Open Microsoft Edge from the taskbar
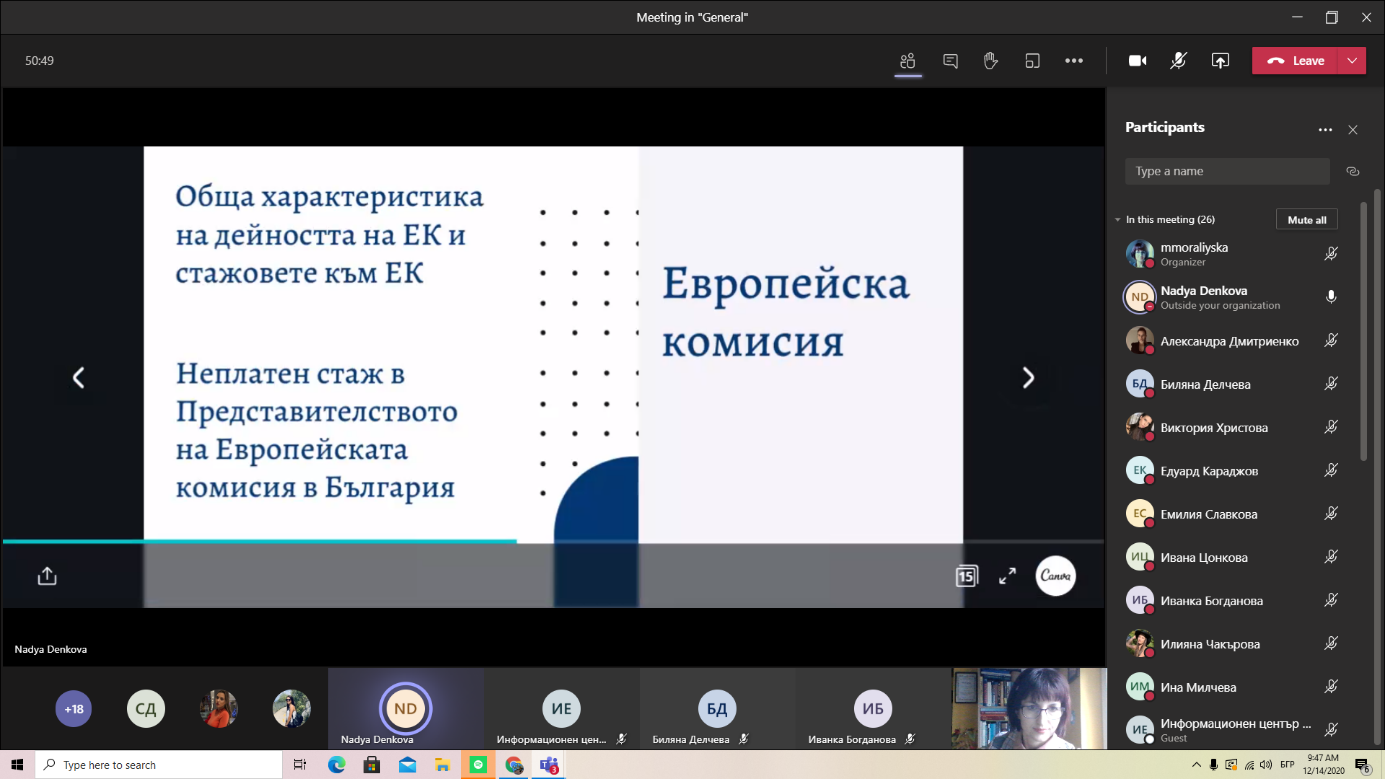The width and height of the screenshot is (1385, 779). (336, 765)
